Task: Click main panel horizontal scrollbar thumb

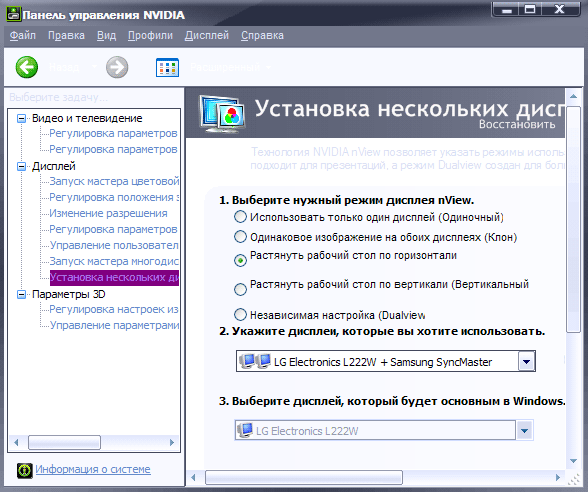Action: (x=304, y=478)
